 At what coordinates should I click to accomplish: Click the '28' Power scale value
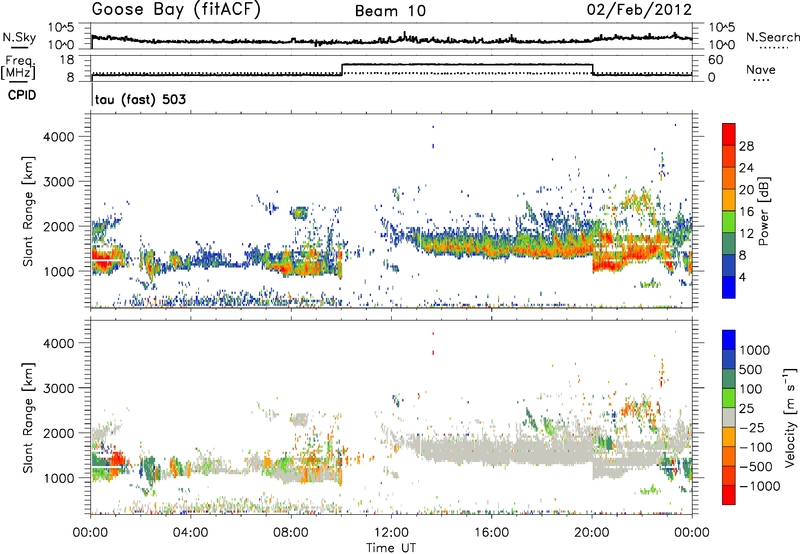pyautogui.click(x=746, y=146)
